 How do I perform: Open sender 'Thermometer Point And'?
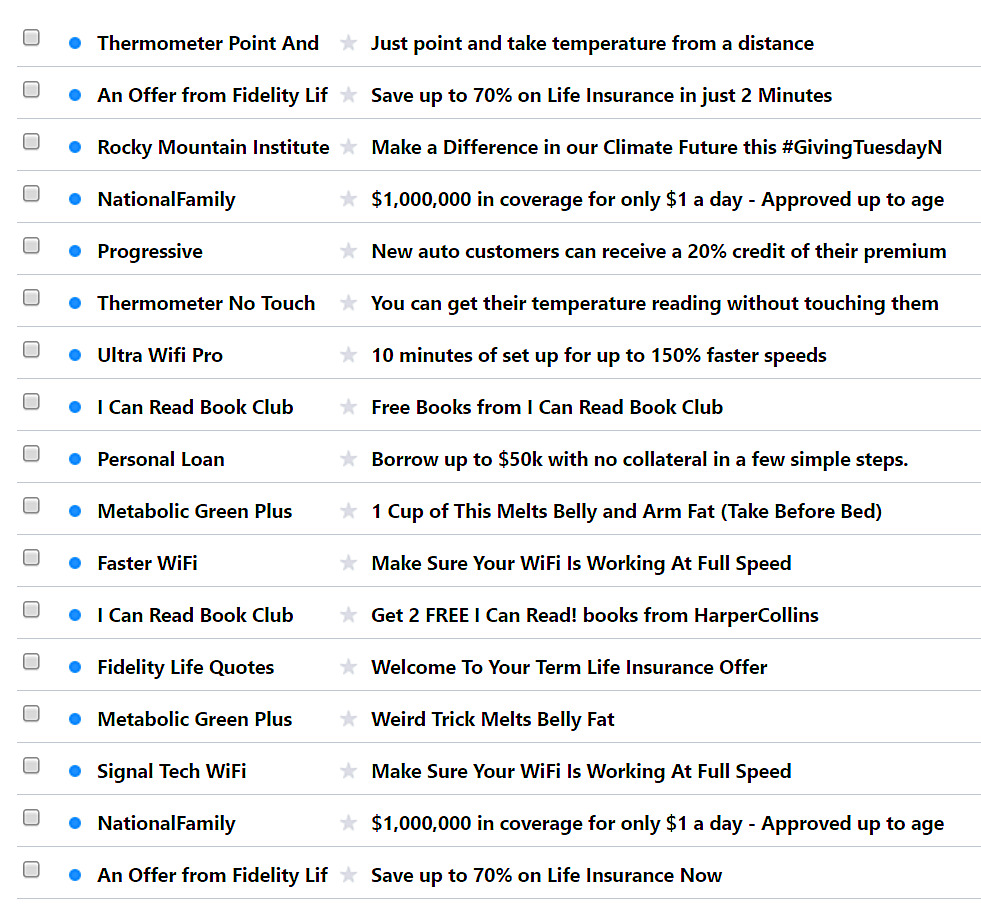click(208, 43)
